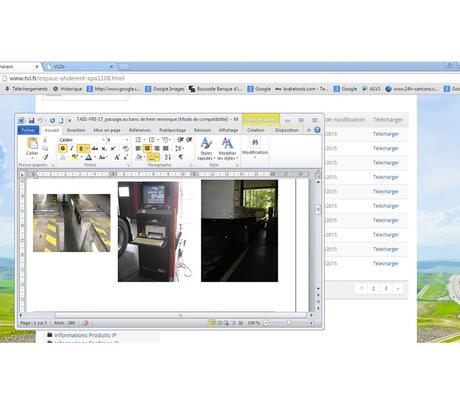Open the borders dropdown arrow
Viewport: 460px width, 400px height.
(157, 157)
